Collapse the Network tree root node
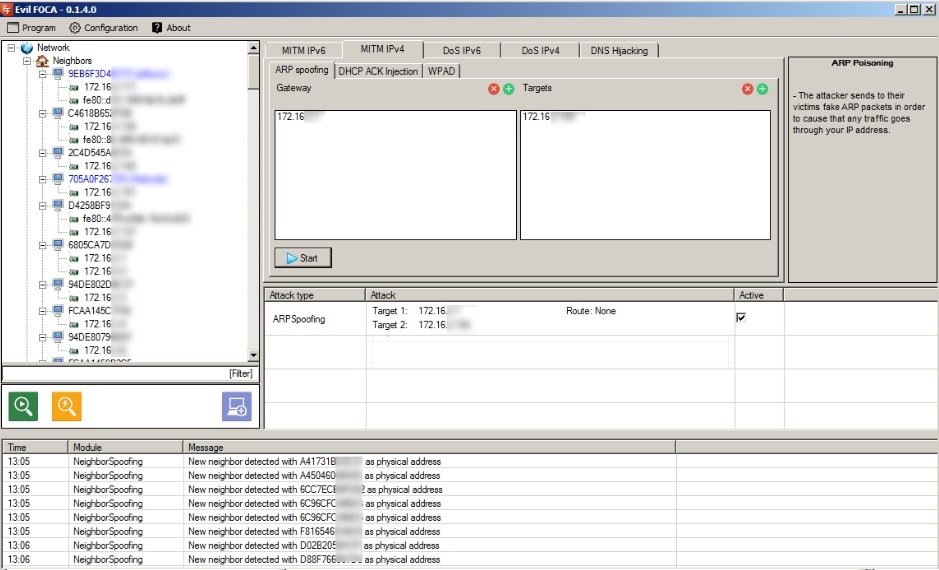 [11, 47]
